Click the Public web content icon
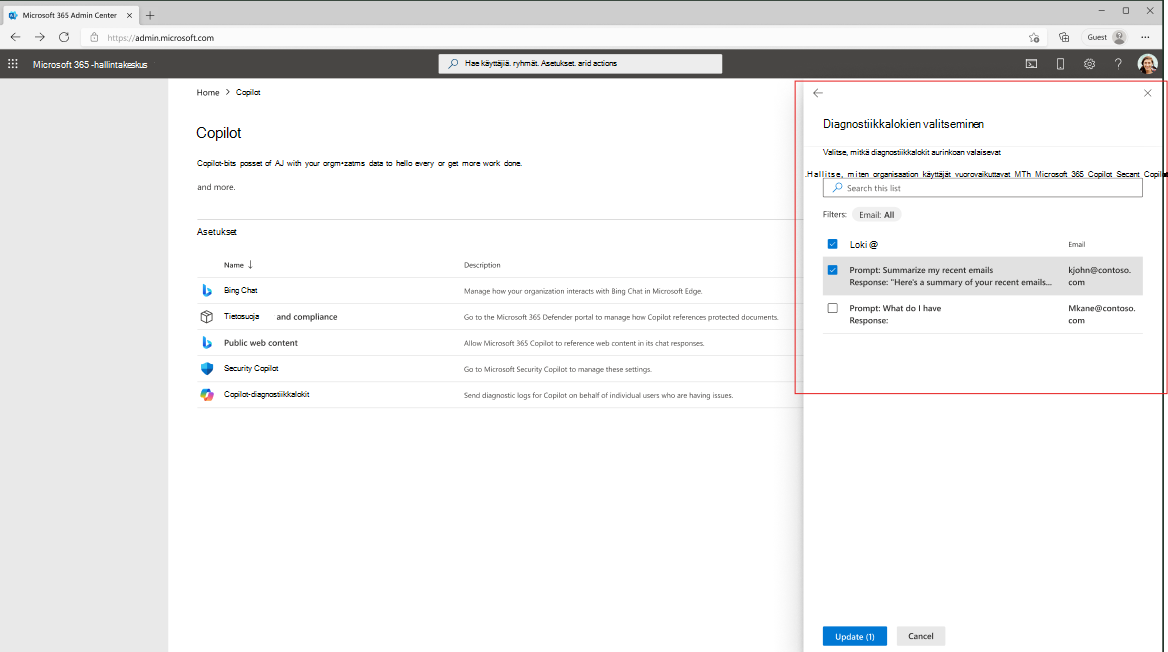This screenshot has width=1168, height=652. [207, 343]
